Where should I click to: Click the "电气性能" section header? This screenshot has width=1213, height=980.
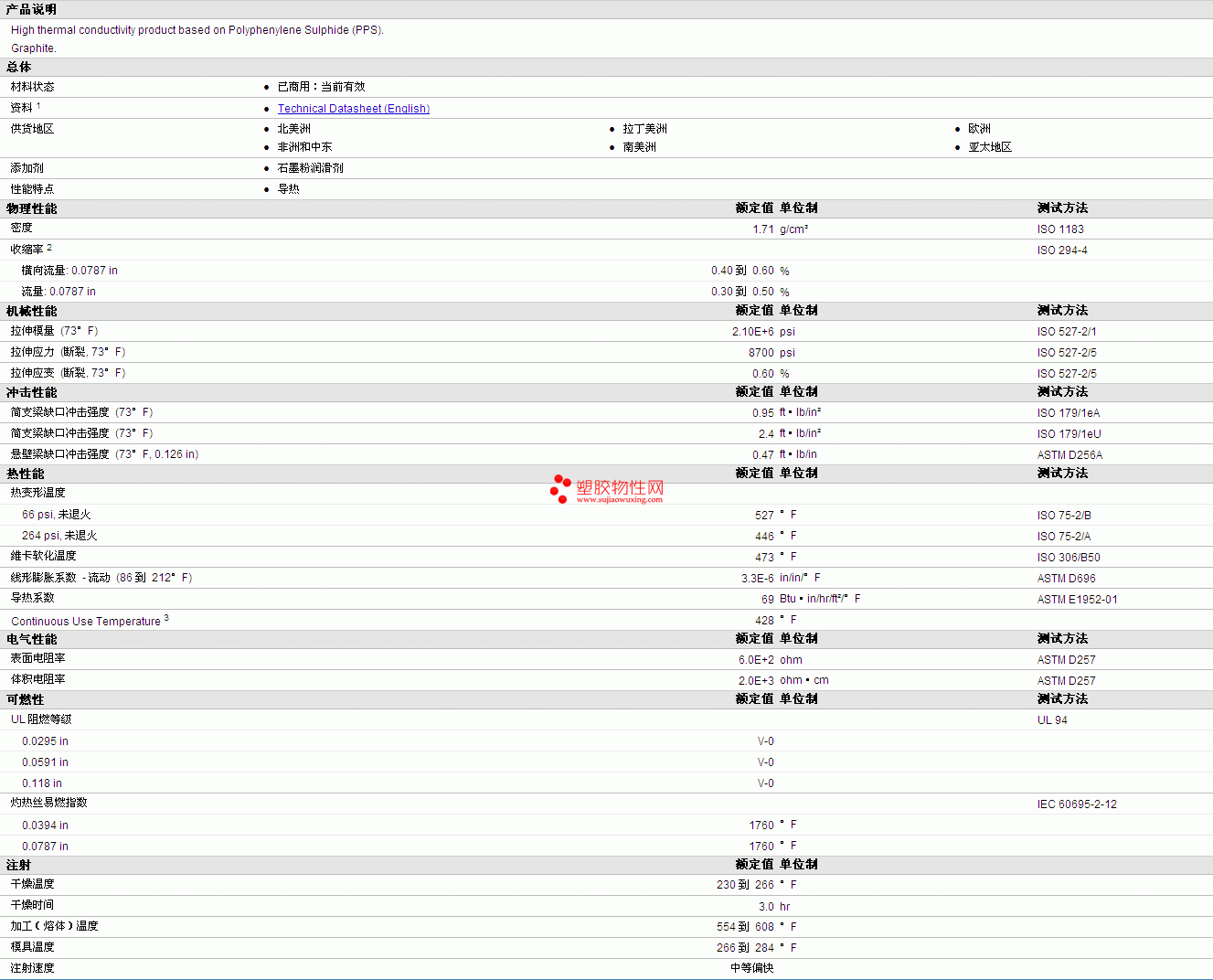tap(31, 639)
